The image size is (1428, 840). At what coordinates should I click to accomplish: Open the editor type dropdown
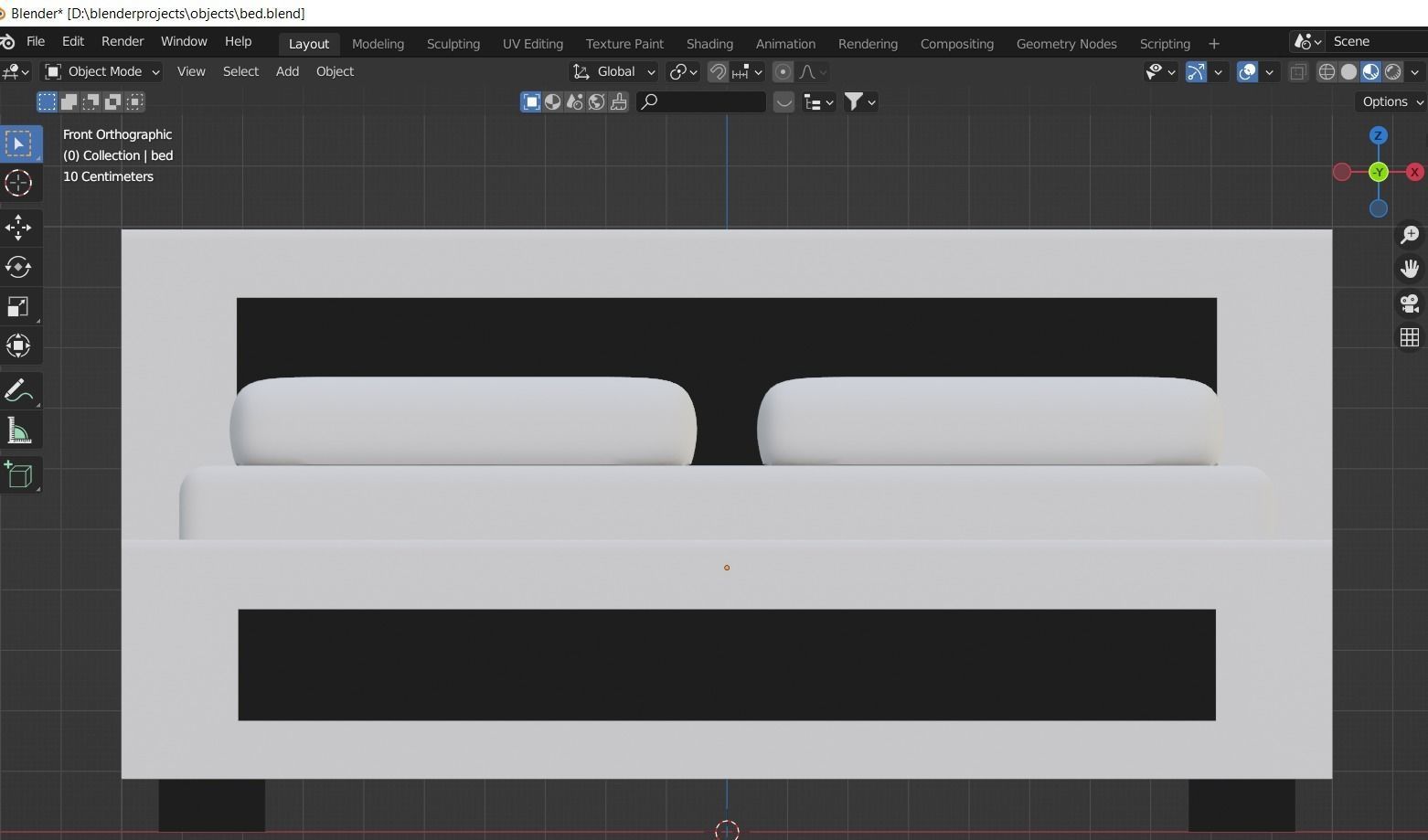click(16, 71)
